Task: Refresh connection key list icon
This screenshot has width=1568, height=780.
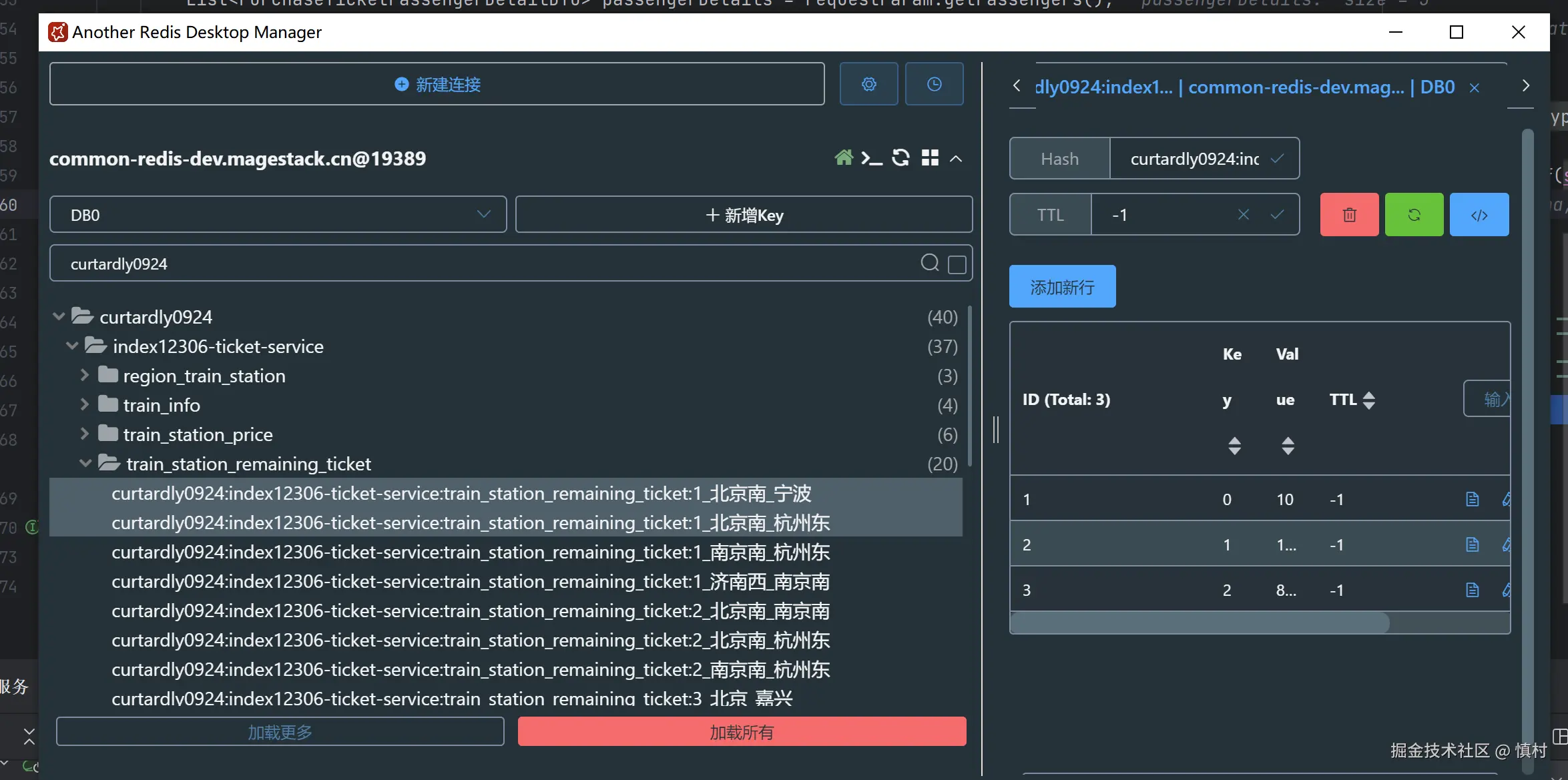Action: (x=900, y=158)
